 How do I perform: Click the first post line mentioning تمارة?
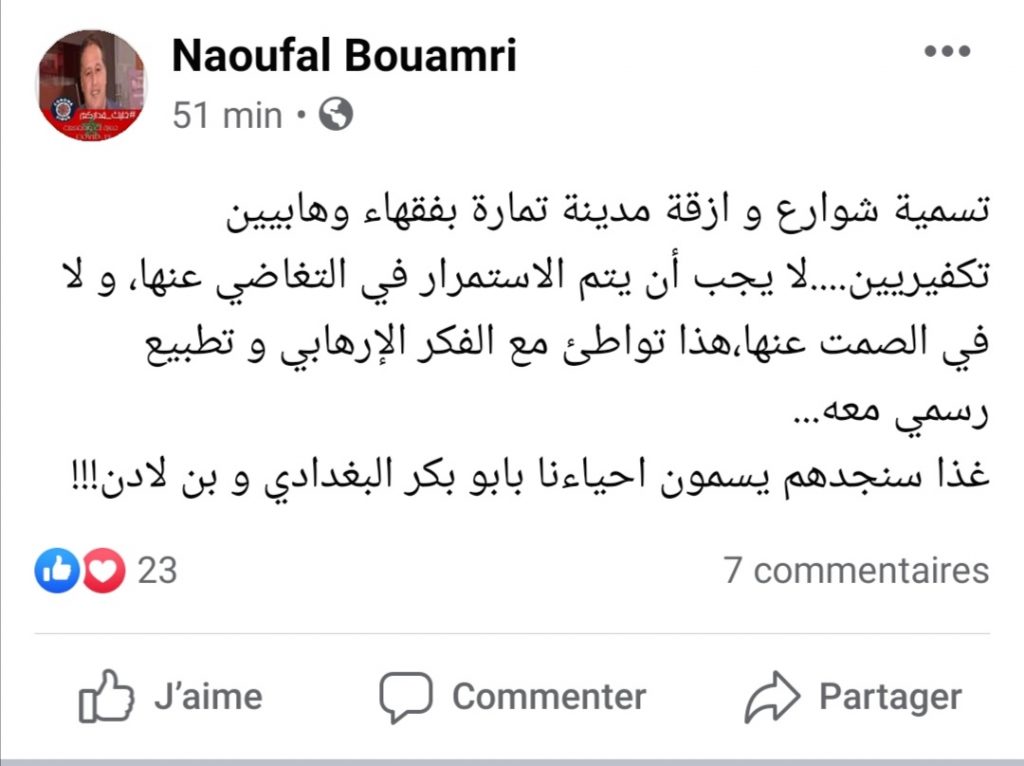pyautogui.click(x=608, y=212)
